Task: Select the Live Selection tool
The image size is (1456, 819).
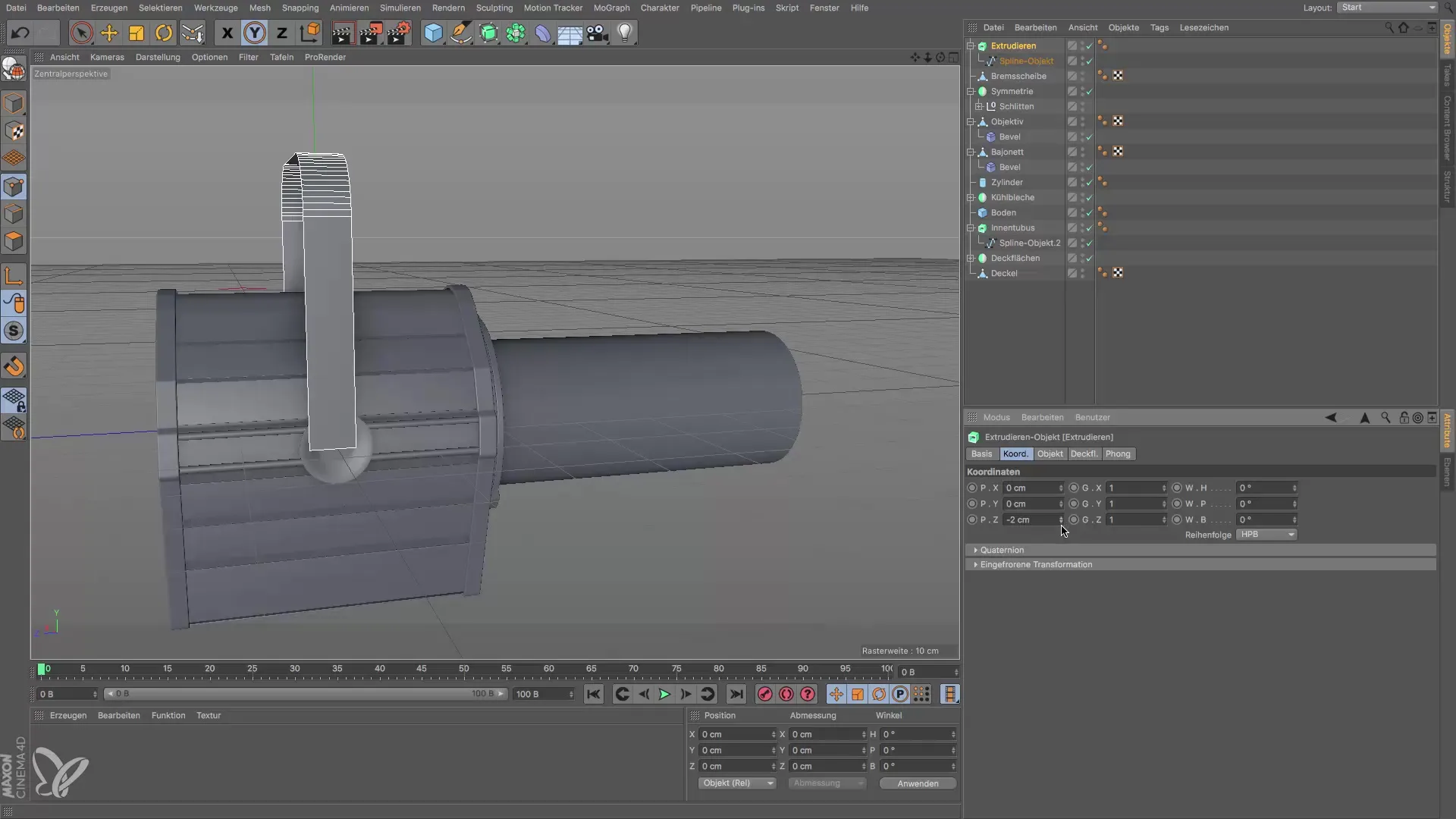Action: click(81, 33)
